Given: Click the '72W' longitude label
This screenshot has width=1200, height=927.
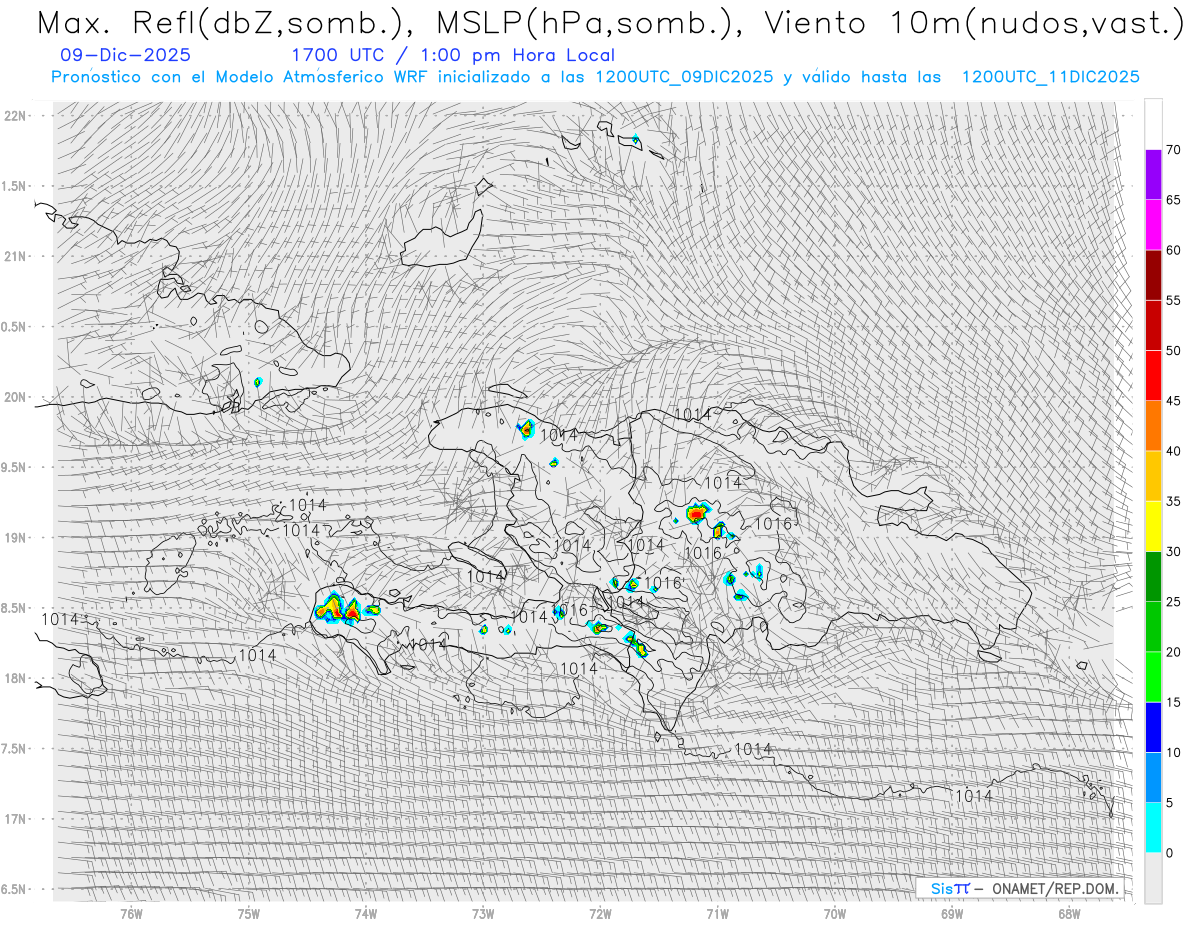Looking at the screenshot, I should point(600,914).
